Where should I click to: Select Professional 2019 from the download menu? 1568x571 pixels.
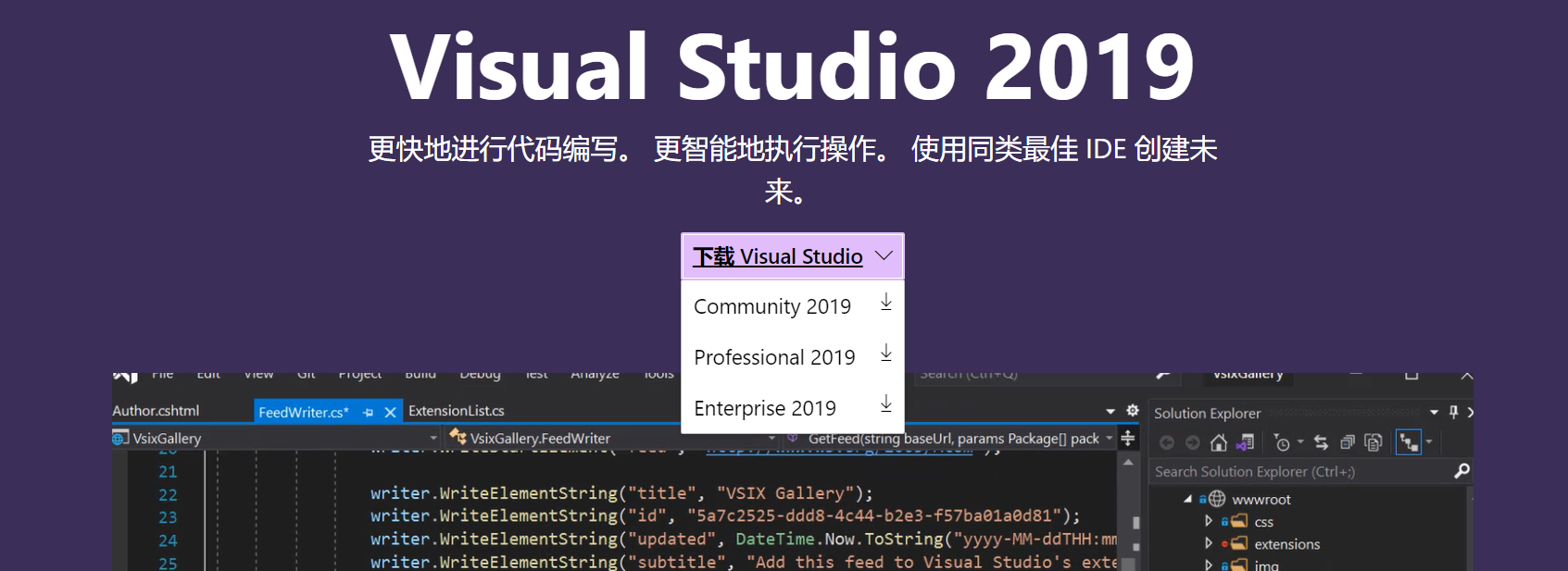pos(792,356)
